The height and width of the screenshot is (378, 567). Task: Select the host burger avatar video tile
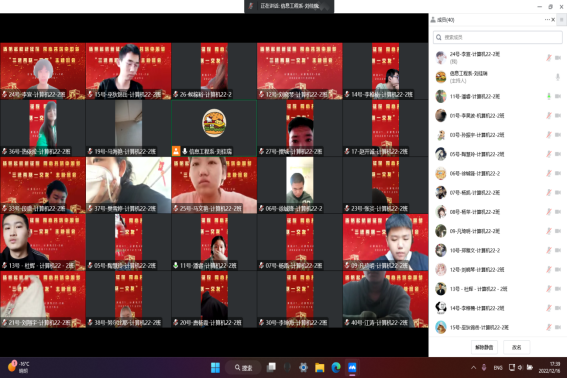pyautogui.click(x=214, y=128)
